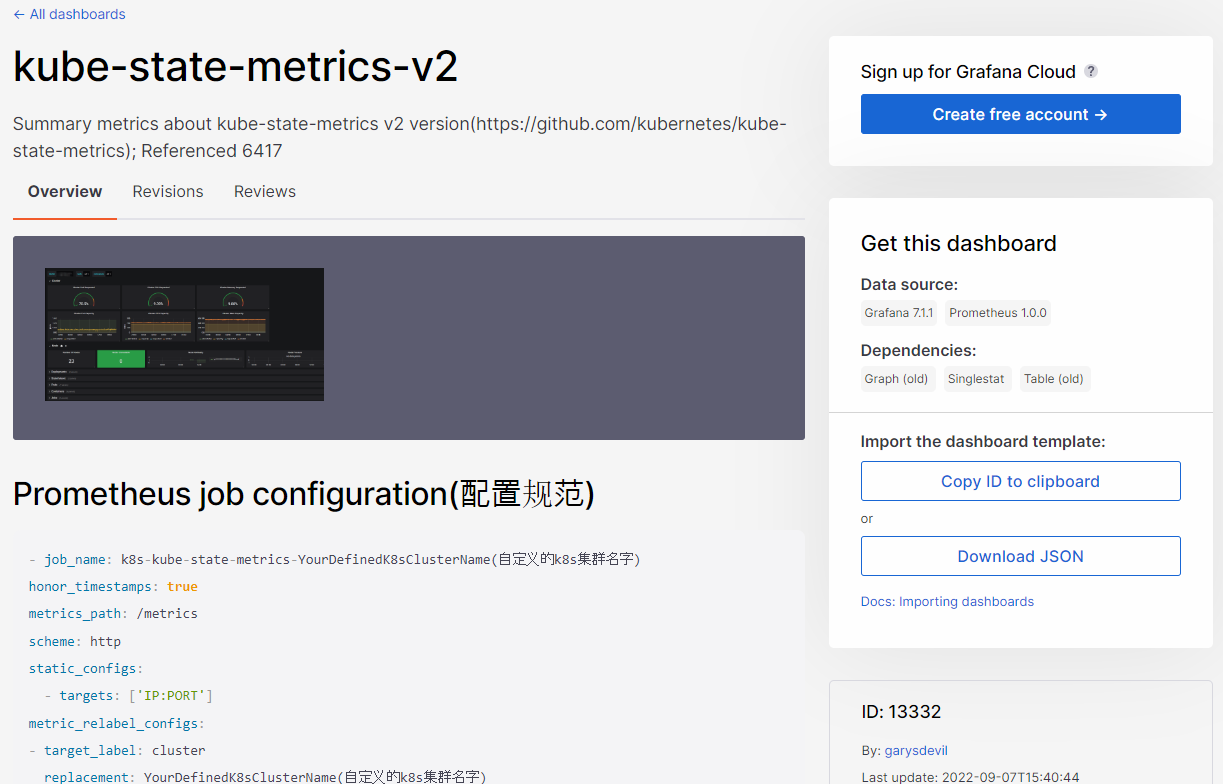This screenshot has height=784, width=1223.
Task: Open the Revisions tab
Action: pos(168,191)
